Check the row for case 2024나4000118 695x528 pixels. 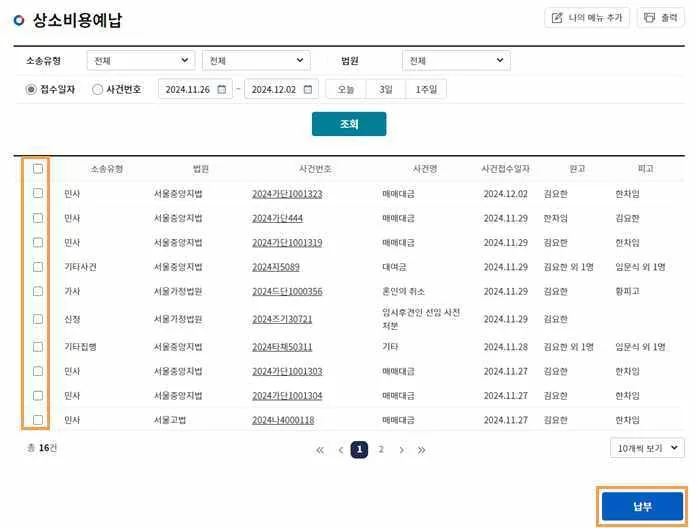click(38, 420)
